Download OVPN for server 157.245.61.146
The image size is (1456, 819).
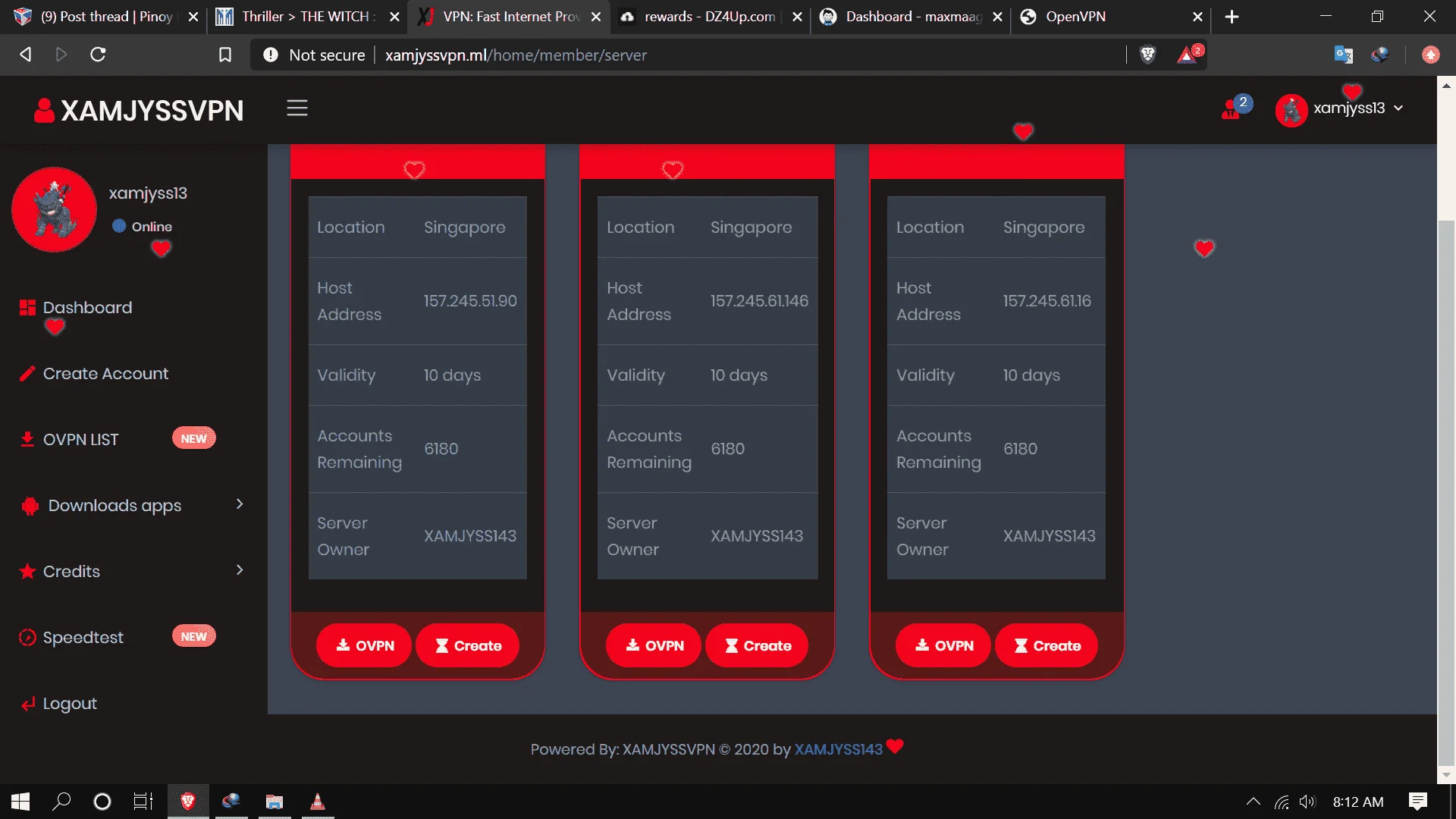[x=654, y=645]
